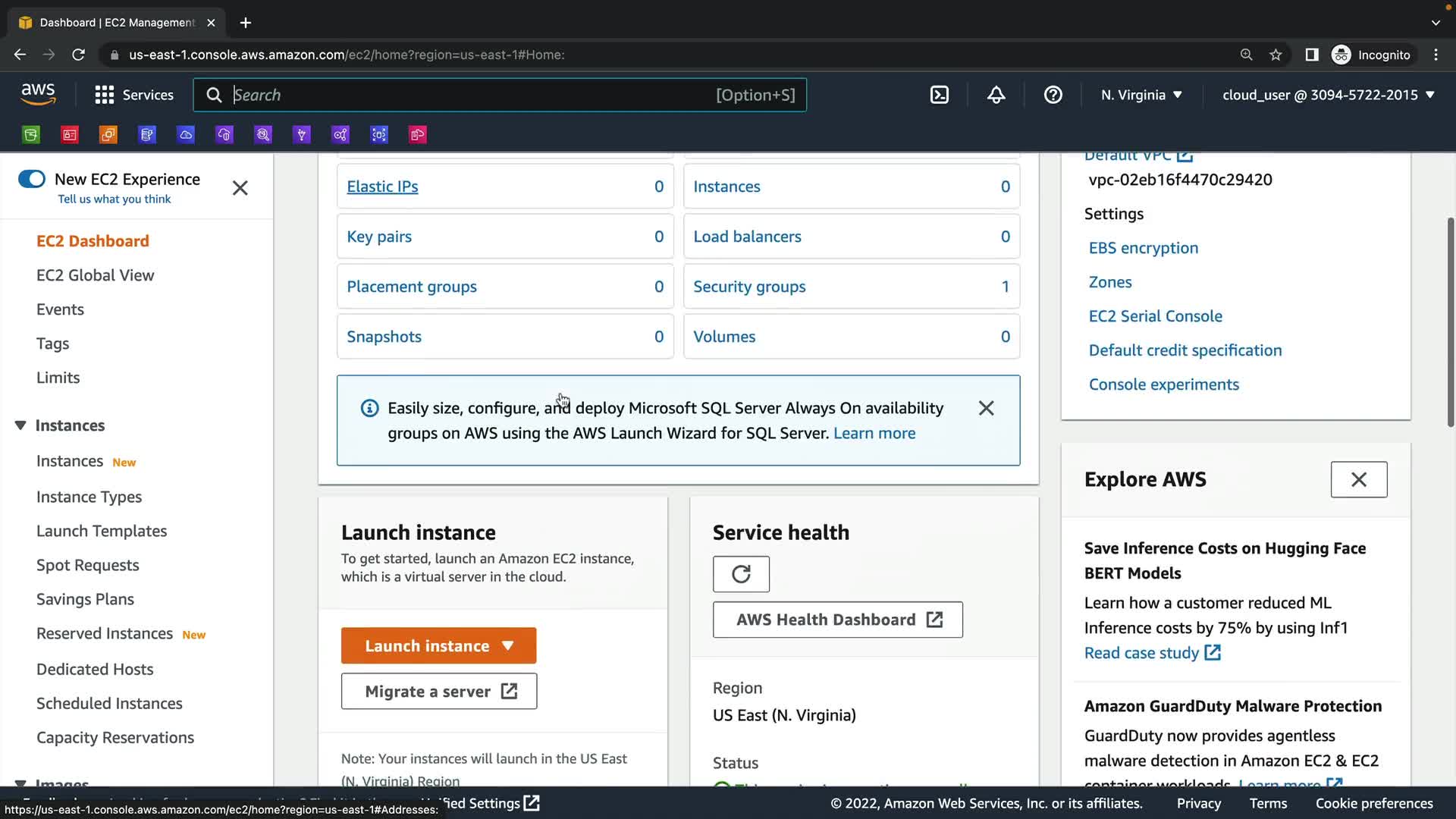Close the Explore AWS panel
1456x819 pixels.
[x=1358, y=479]
